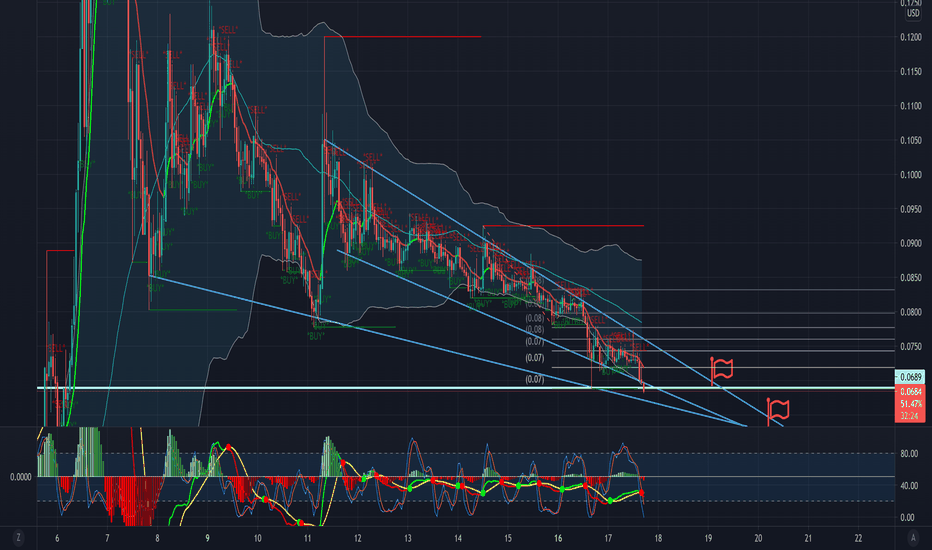The width and height of the screenshot is (932, 550).
Task: Click the 0.0950 price axis label
Action: click(x=911, y=209)
